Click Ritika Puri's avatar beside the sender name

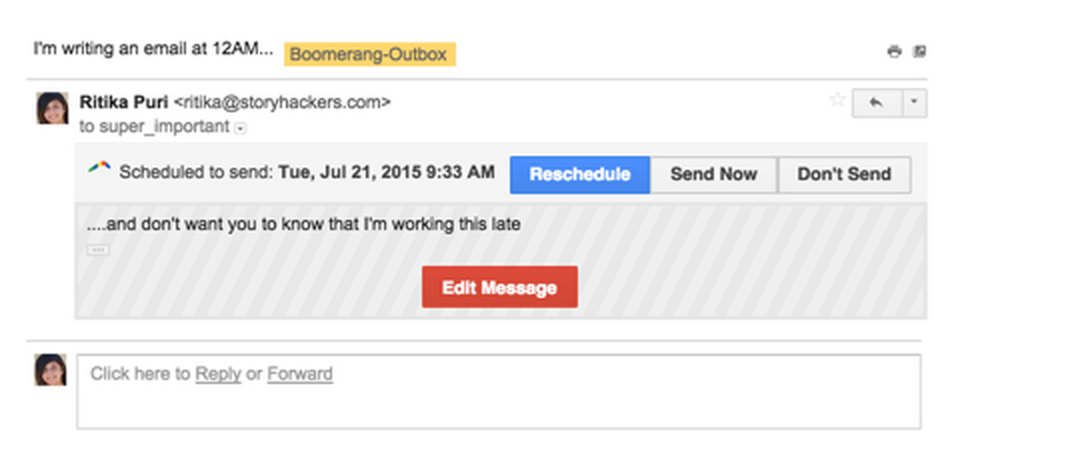coord(52,109)
